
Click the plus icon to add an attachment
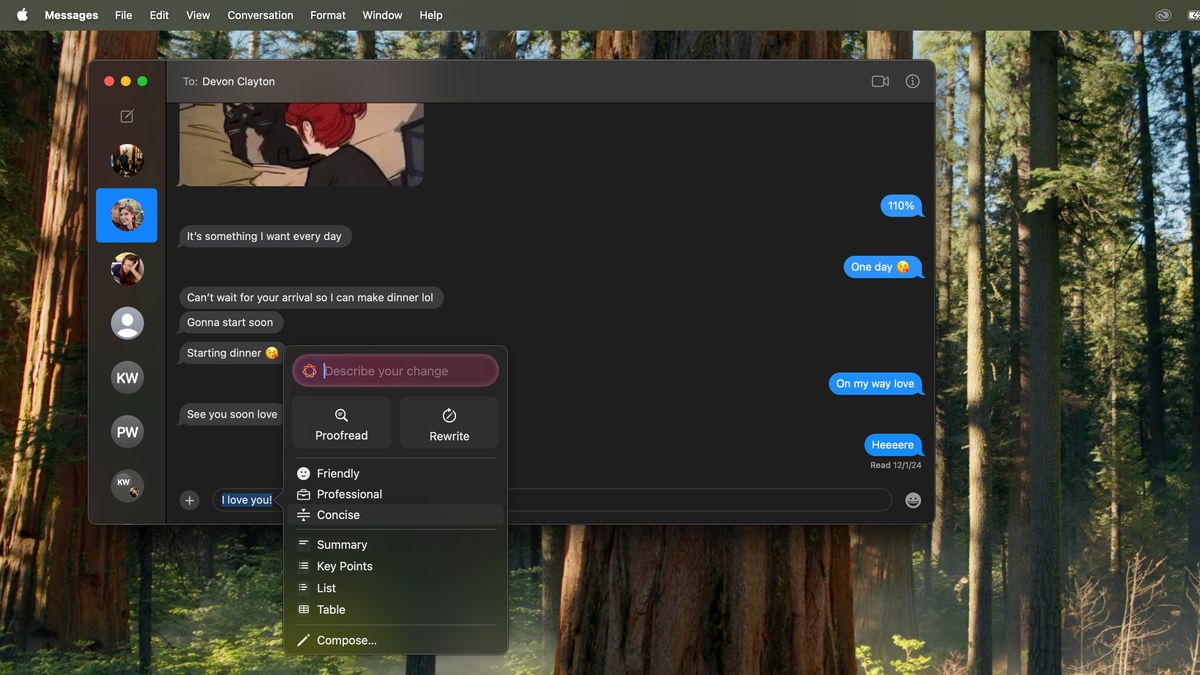189,500
